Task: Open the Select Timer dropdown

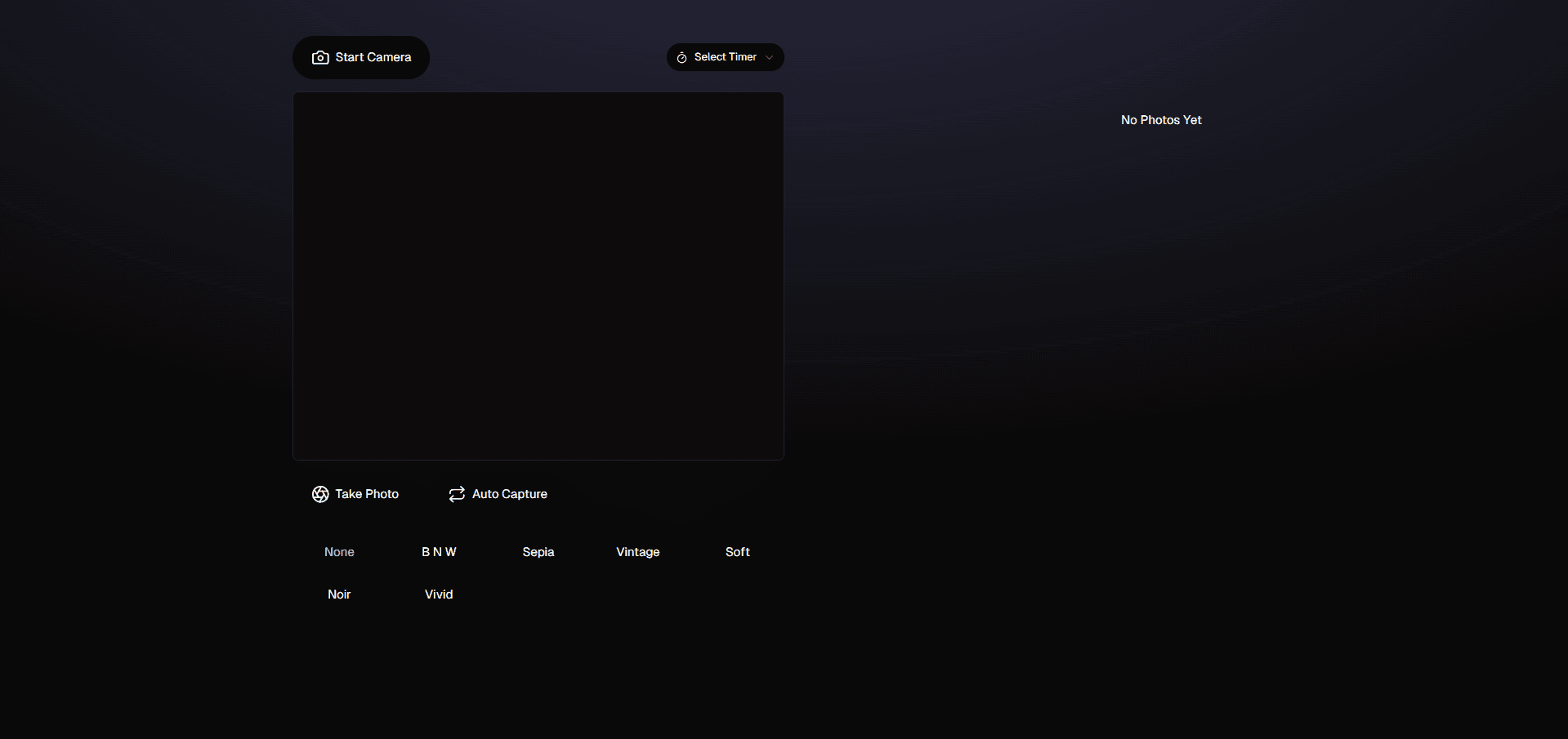Action: pos(725,57)
